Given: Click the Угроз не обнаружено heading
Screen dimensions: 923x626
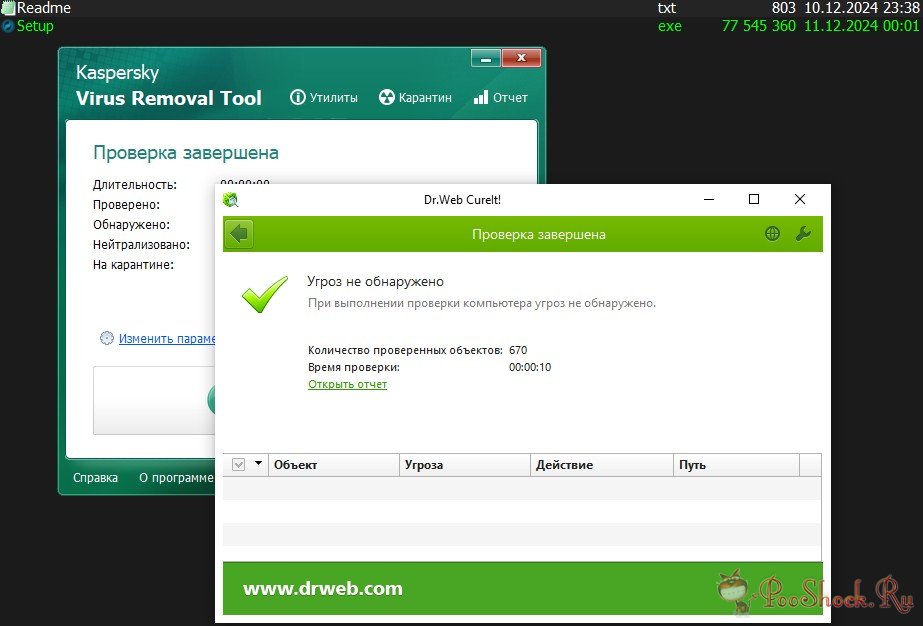Looking at the screenshot, I should click(x=375, y=281).
